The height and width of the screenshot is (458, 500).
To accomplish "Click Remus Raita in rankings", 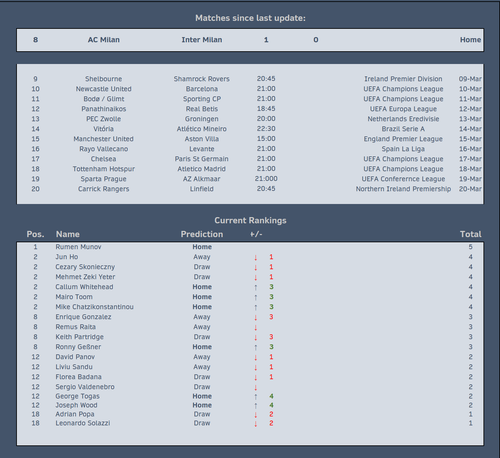I will 76,327.
